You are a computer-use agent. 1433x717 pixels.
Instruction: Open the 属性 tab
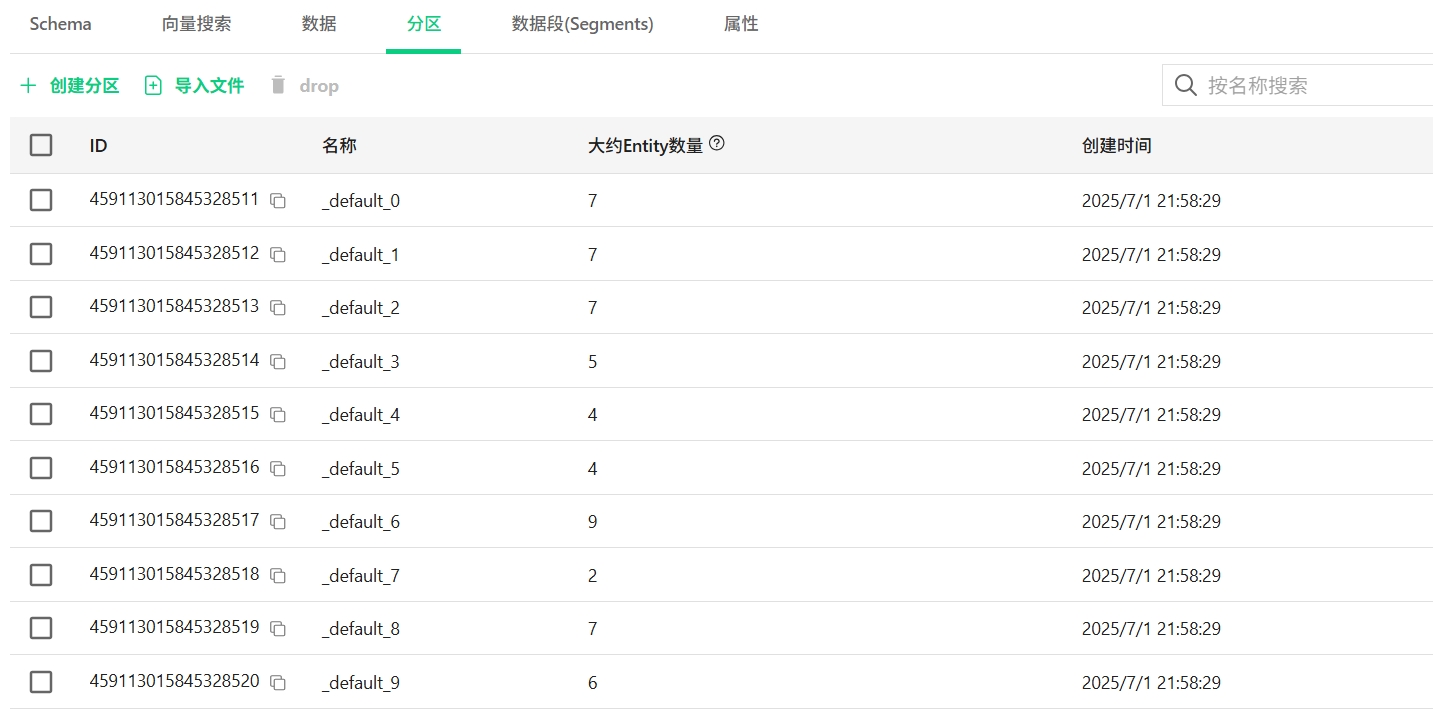[x=741, y=24]
